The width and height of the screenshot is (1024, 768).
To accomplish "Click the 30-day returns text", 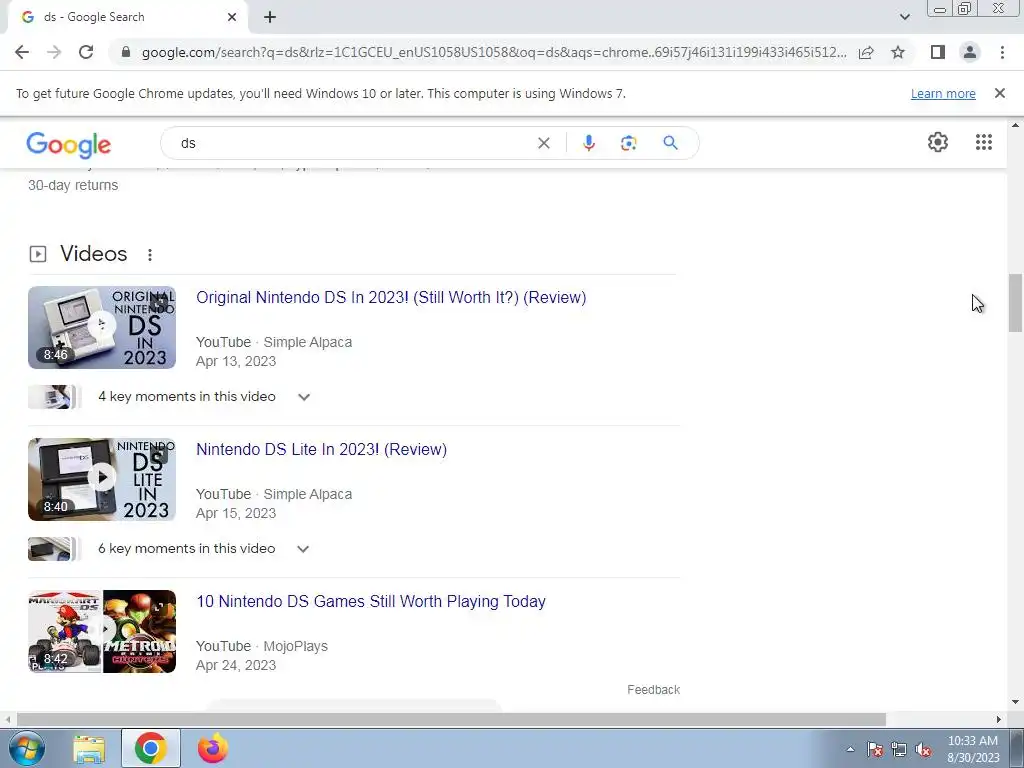I will tap(73, 185).
